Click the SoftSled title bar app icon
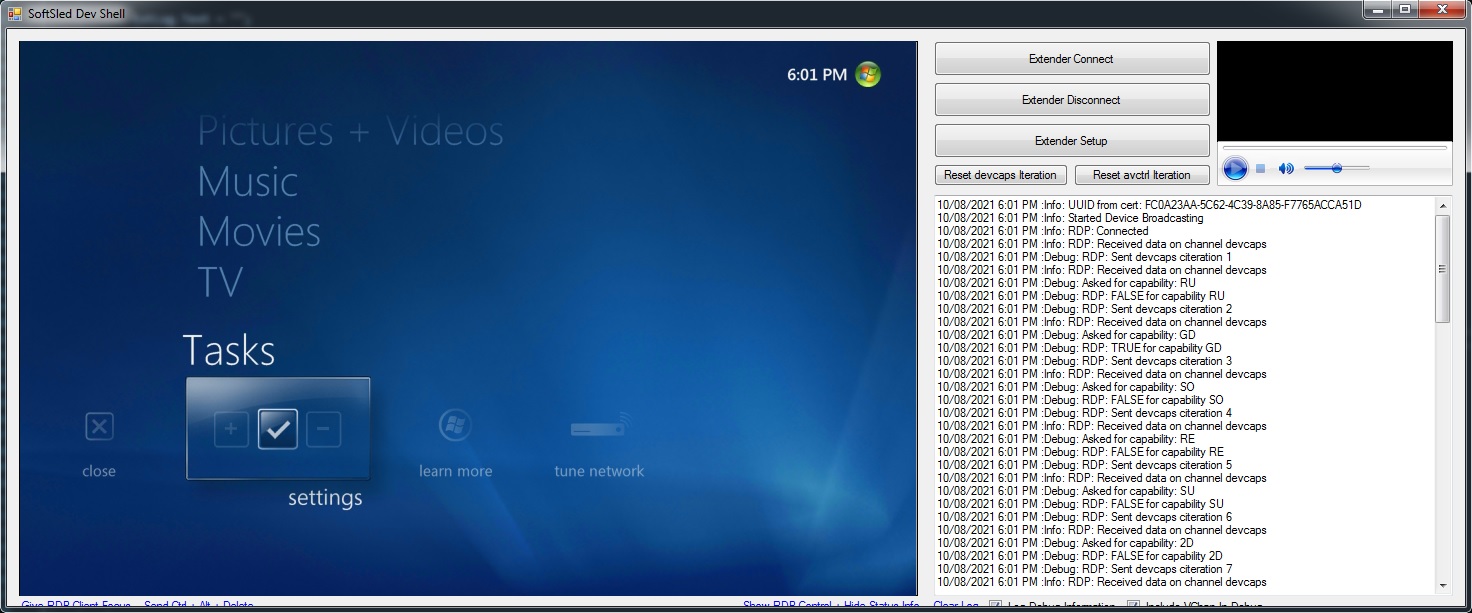The image size is (1472, 613). pos(15,13)
